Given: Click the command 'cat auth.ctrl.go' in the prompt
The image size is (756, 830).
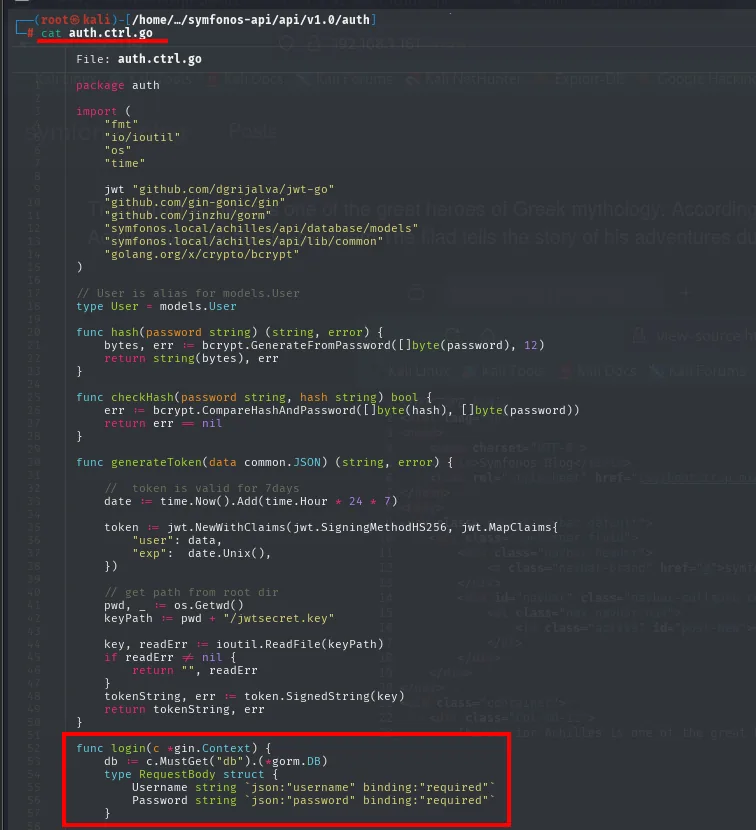Looking at the screenshot, I should click(x=97, y=33).
